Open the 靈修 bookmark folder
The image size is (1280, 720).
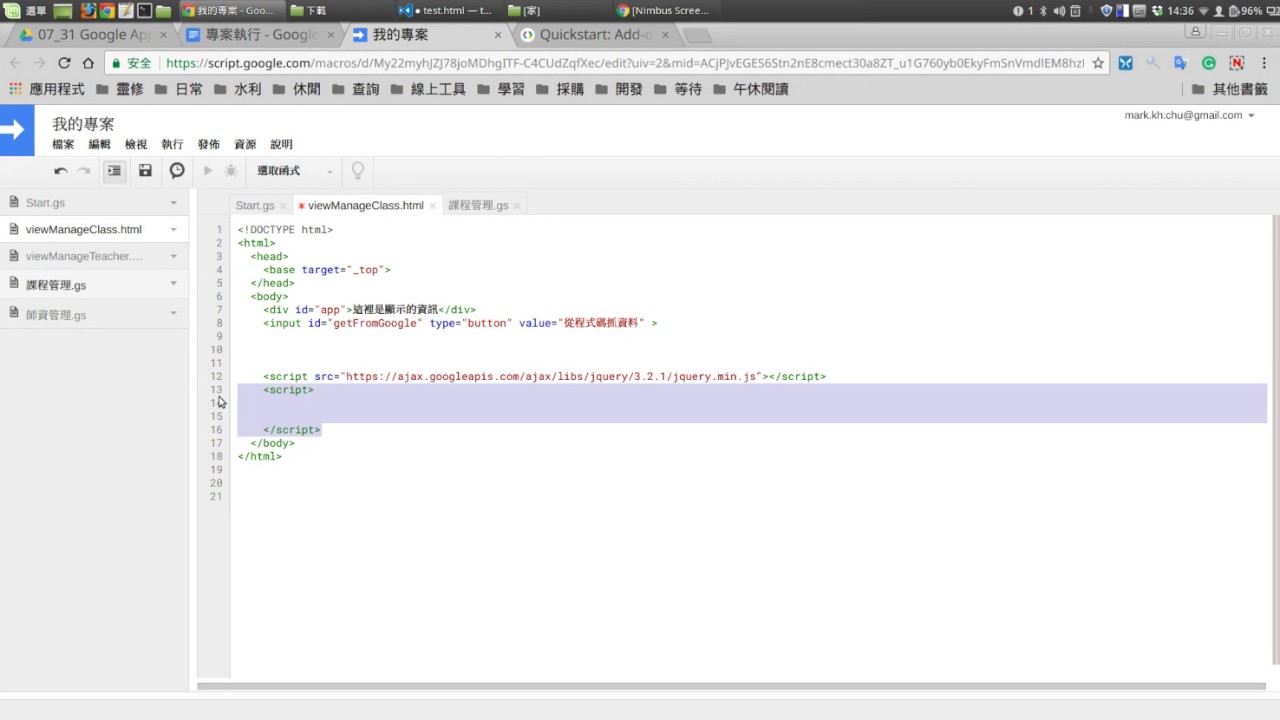tap(120, 89)
